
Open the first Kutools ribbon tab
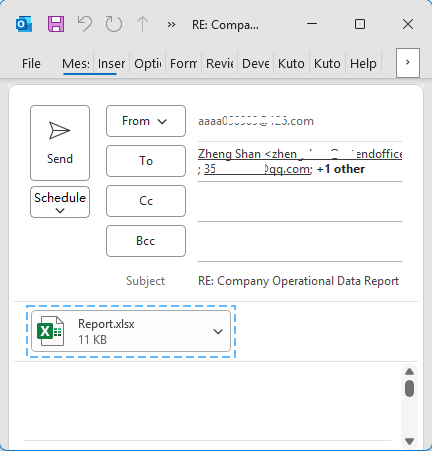[291, 63]
